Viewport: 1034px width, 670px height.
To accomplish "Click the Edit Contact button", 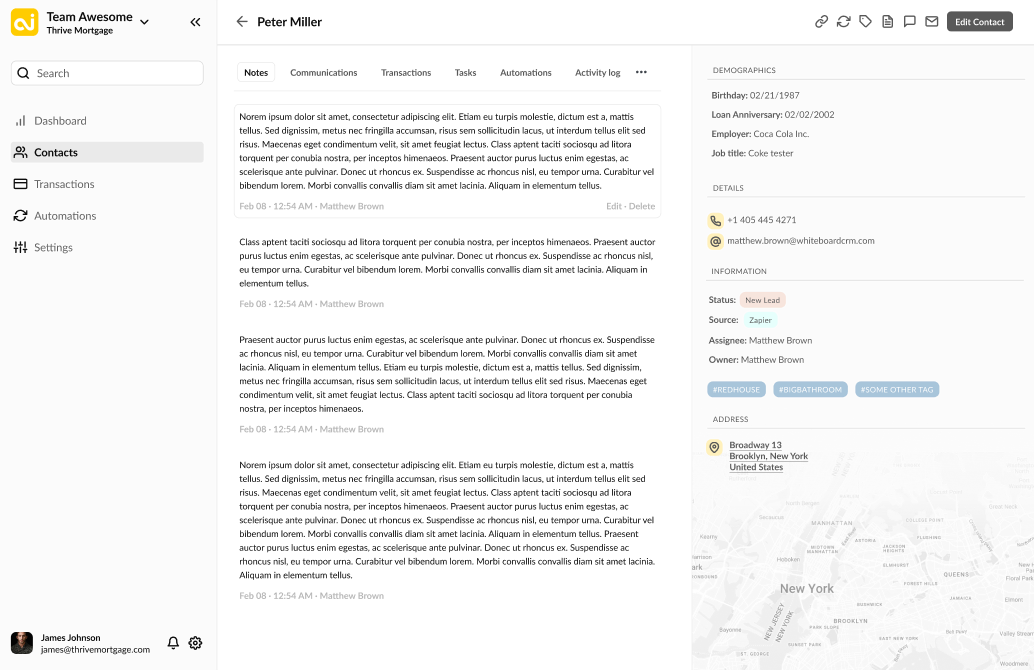I will pos(979,22).
